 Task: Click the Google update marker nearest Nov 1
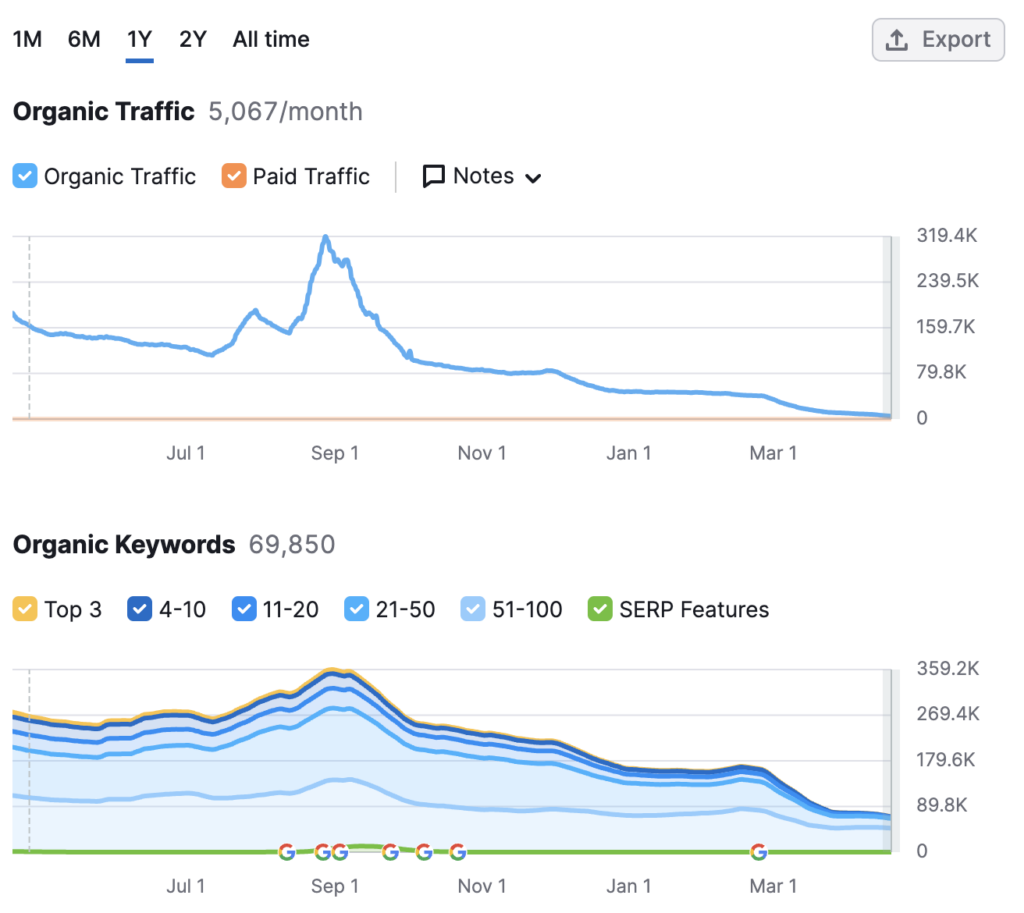[457, 852]
